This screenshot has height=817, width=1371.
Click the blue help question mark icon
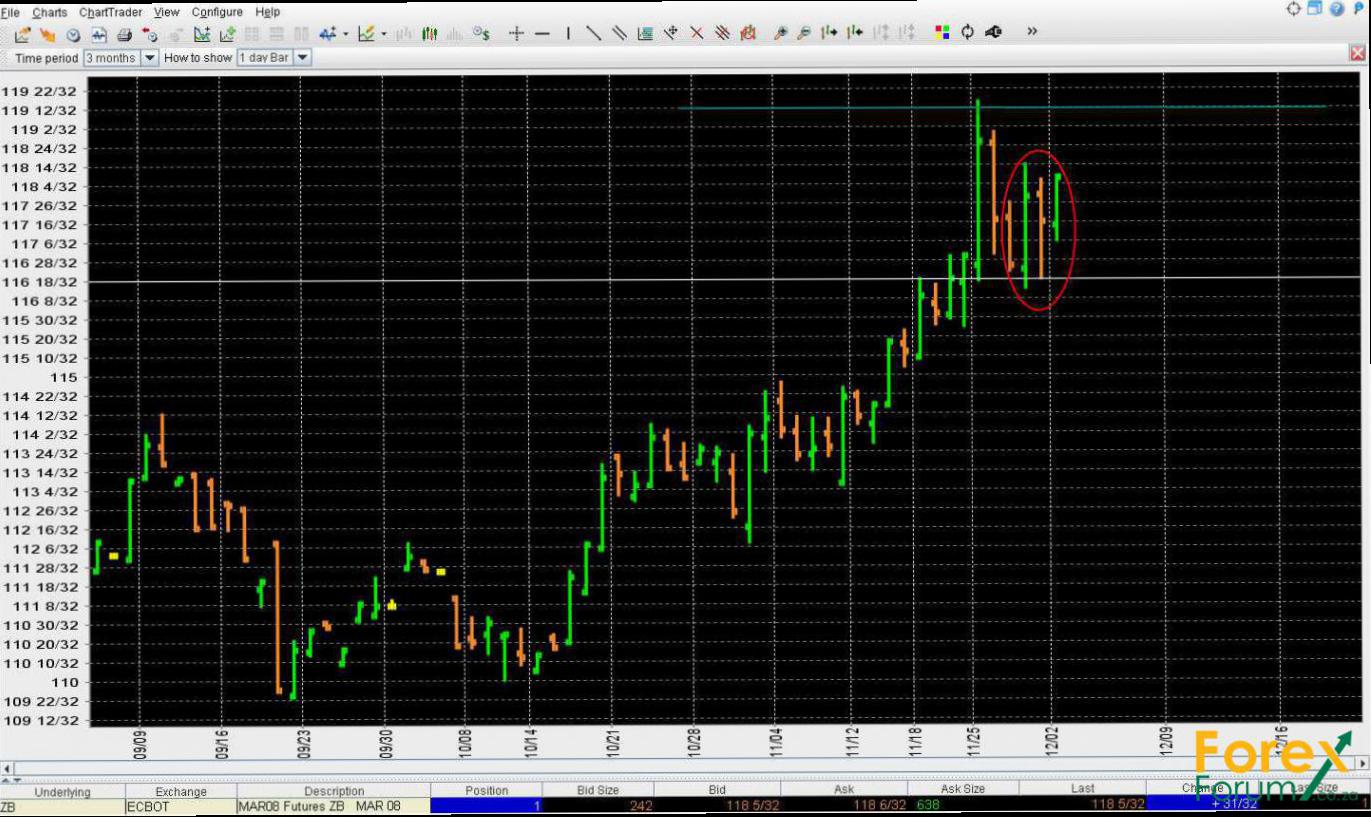point(1336,9)
